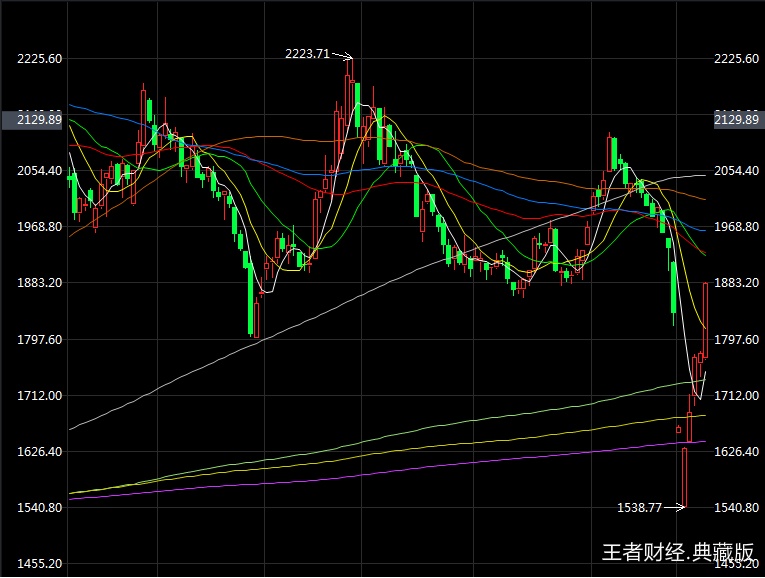Click 1455.20 on the left price axis
765x578 pixels.
40,564
